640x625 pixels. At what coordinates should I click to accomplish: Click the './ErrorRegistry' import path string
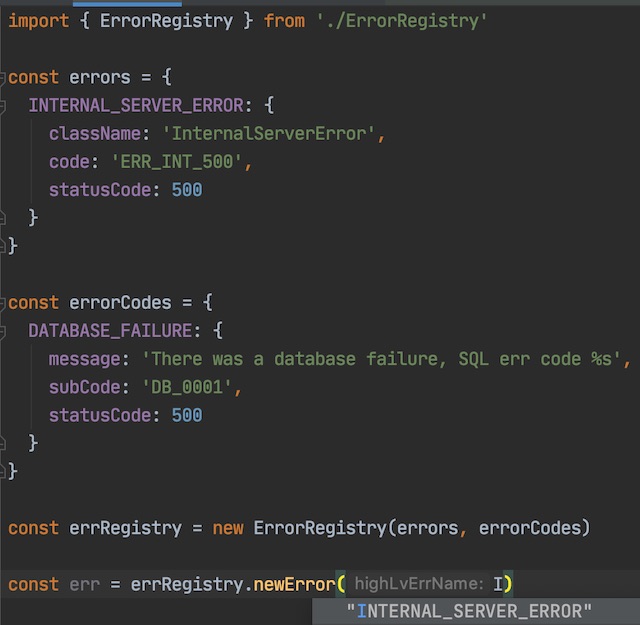(401, 21)
